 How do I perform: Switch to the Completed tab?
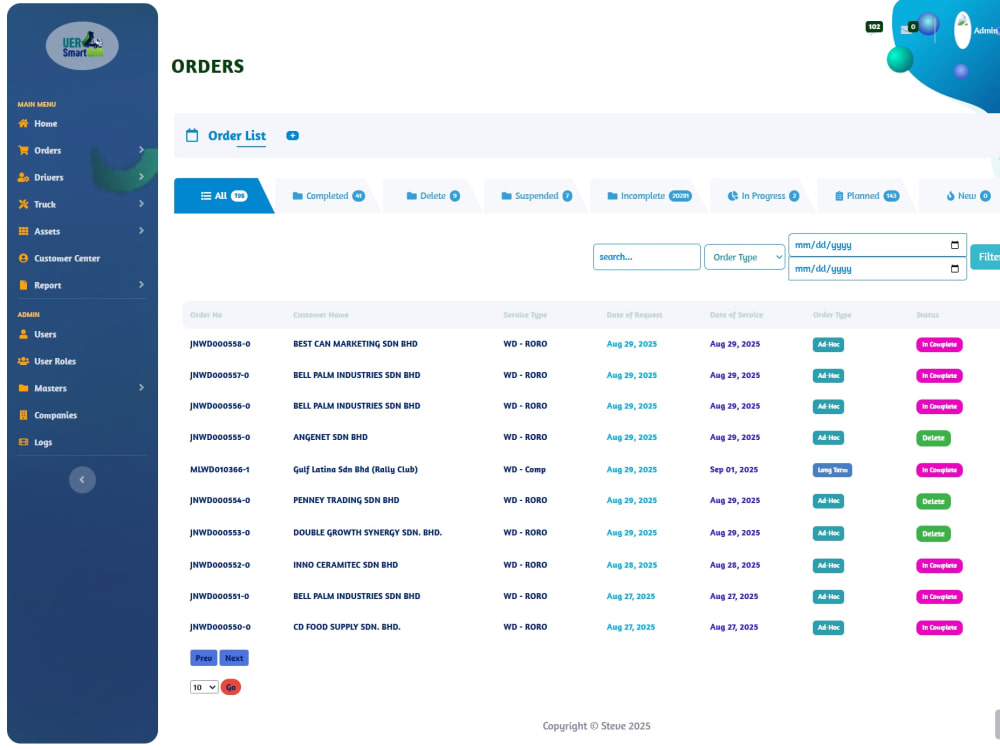[x=328, y=196]
